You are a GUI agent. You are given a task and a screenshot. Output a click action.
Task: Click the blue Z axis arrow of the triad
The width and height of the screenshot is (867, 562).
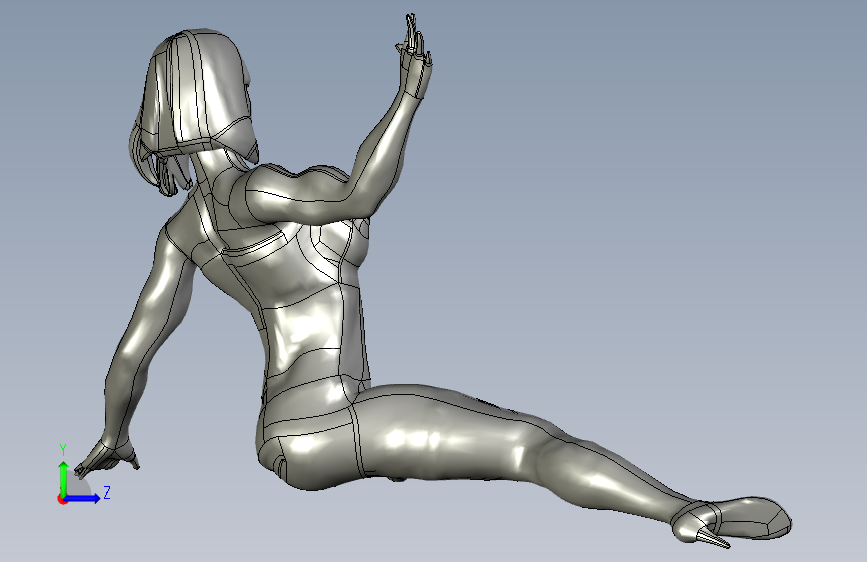[x=83, y=498]
